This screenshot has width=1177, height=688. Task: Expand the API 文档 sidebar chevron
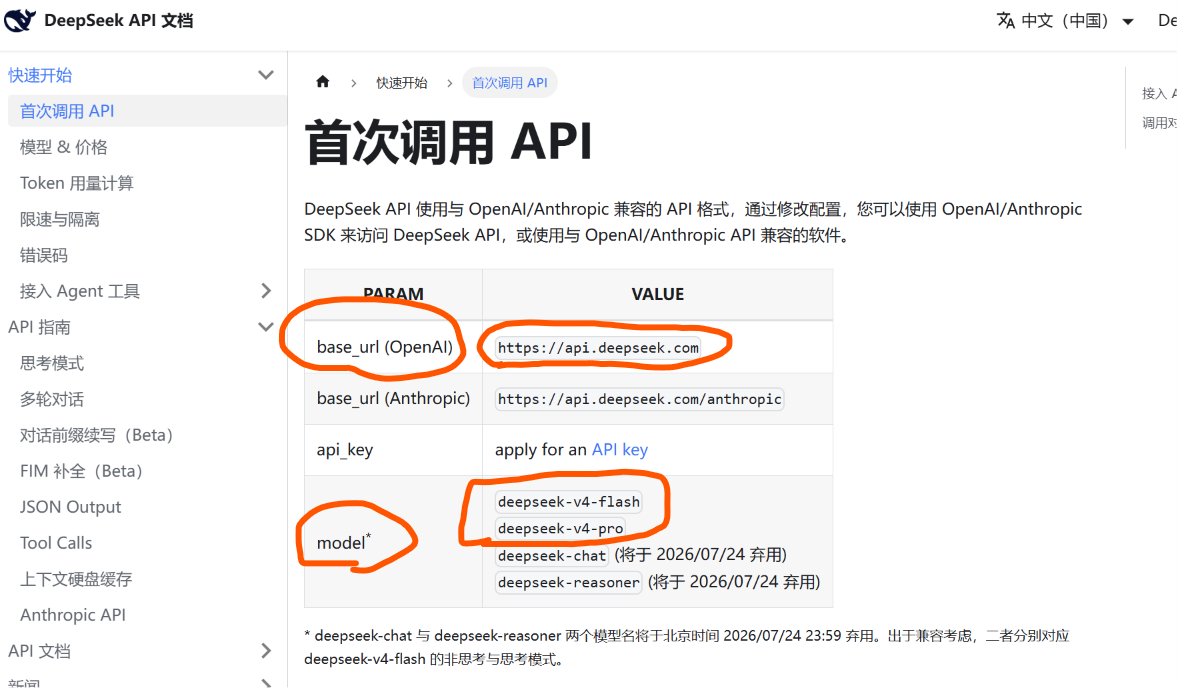click(266, 650)
